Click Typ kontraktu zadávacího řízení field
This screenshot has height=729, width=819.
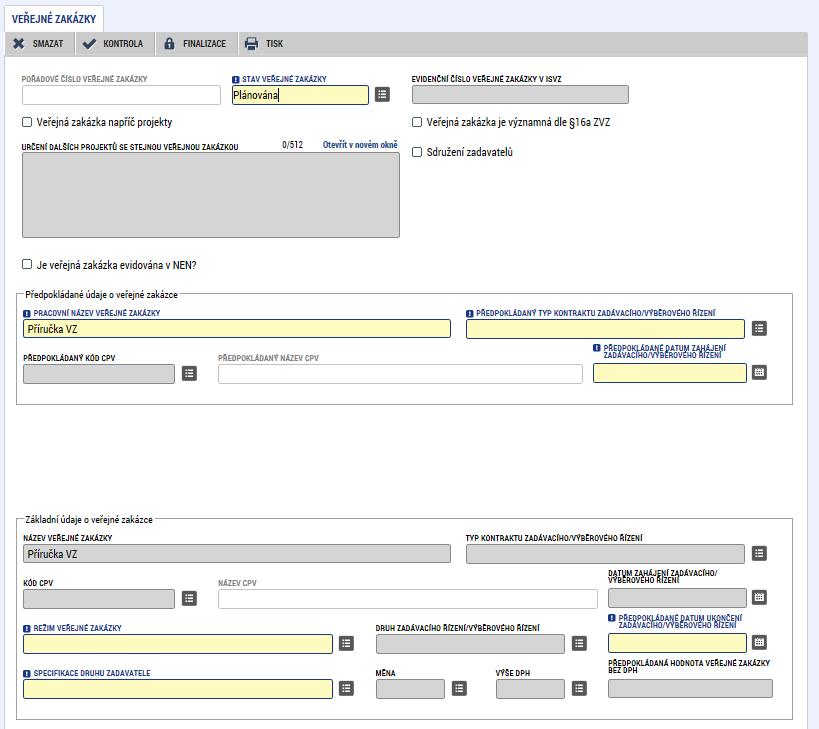605,554
